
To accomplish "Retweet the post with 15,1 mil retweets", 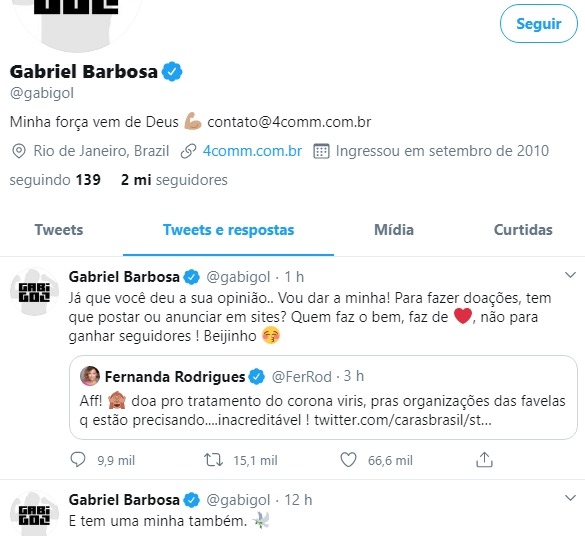I will point(213,460).
